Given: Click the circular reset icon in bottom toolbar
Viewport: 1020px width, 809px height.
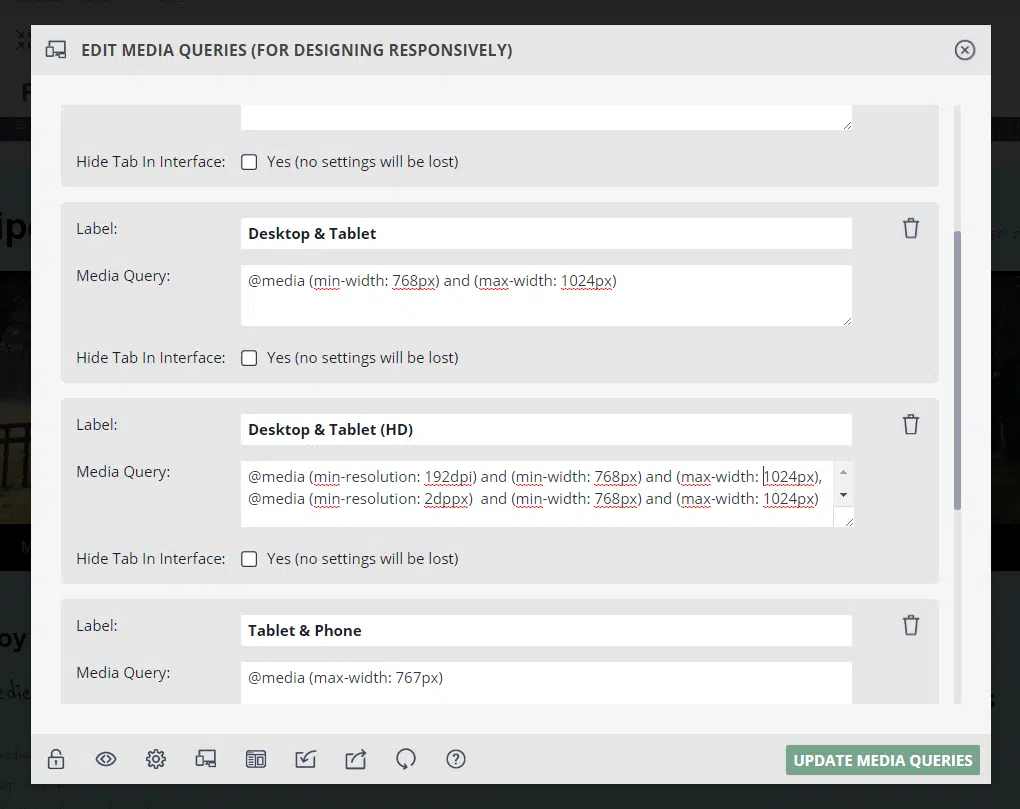Looking at the screenshot, I should click(x=406, y=760).
